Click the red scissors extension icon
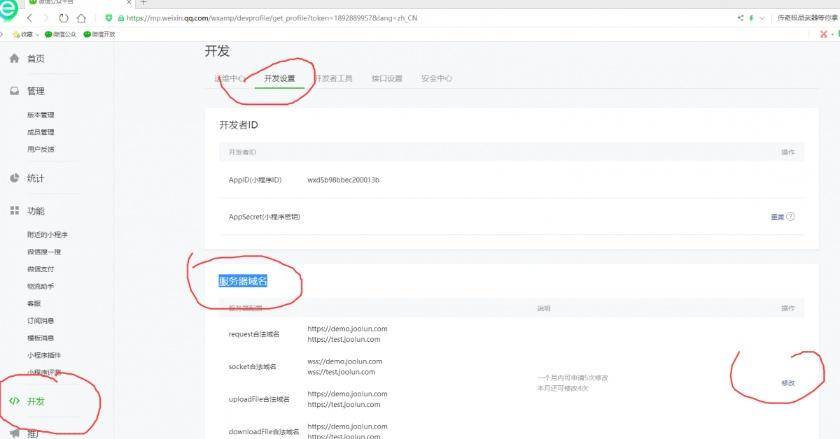Screen dimensions: 840x439 click(823, 34)
